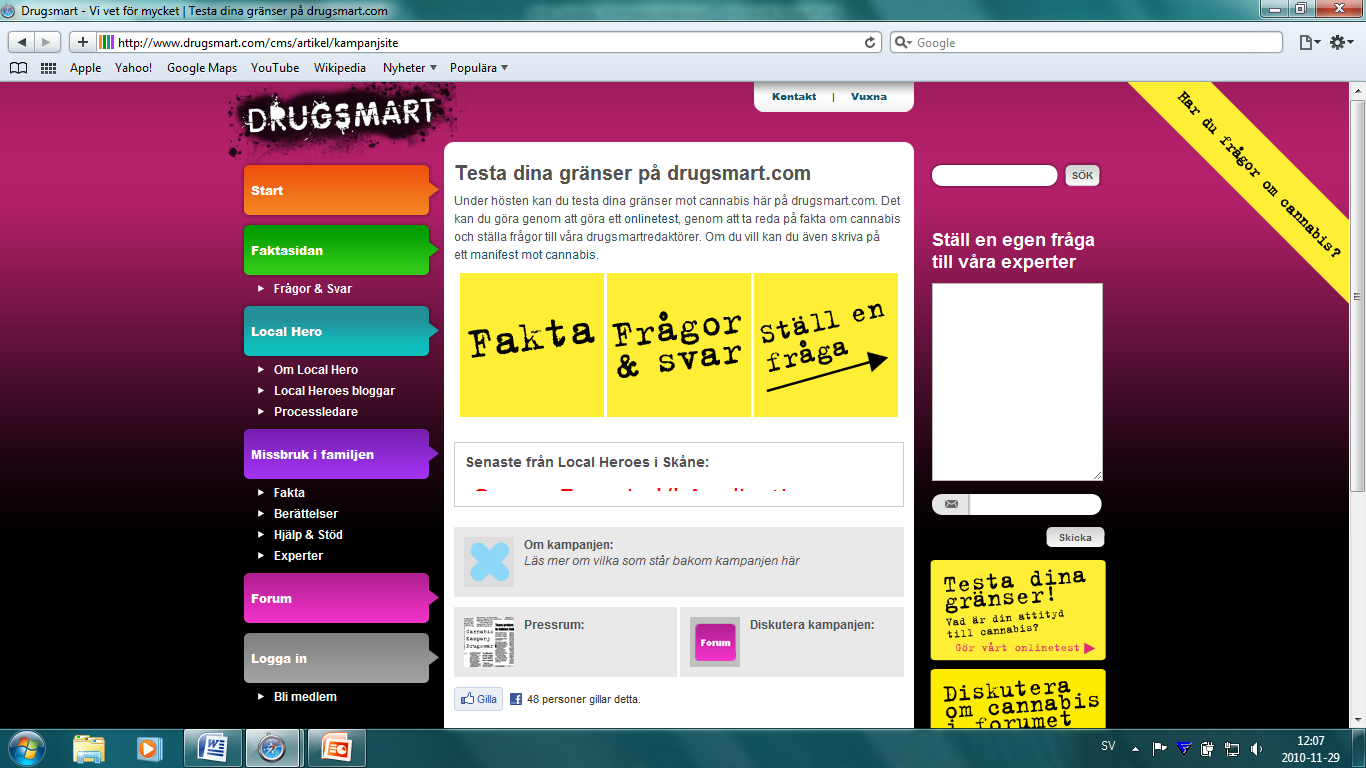Open the Populära bookmarks dropdown
Screen dimensions: 1366x768
click(x=479, y=68)
